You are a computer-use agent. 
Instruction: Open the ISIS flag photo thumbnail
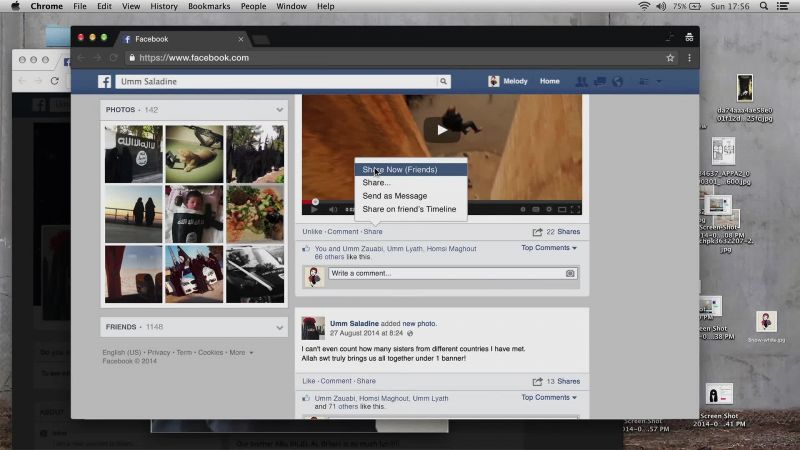pyautogui.click(x=134, y=154)
